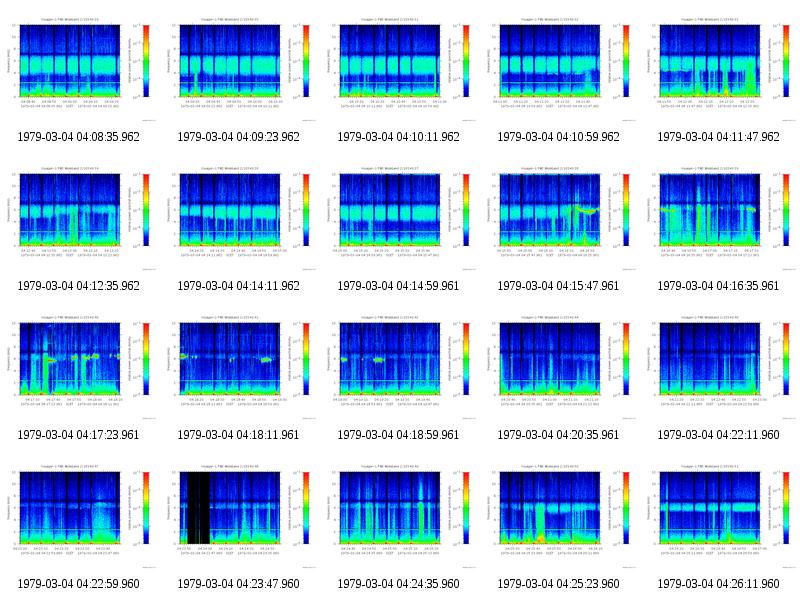Click caption text '1979-03-04 04:23:47.960'
This screenshot has width=800, height=596.
(238, 584)
